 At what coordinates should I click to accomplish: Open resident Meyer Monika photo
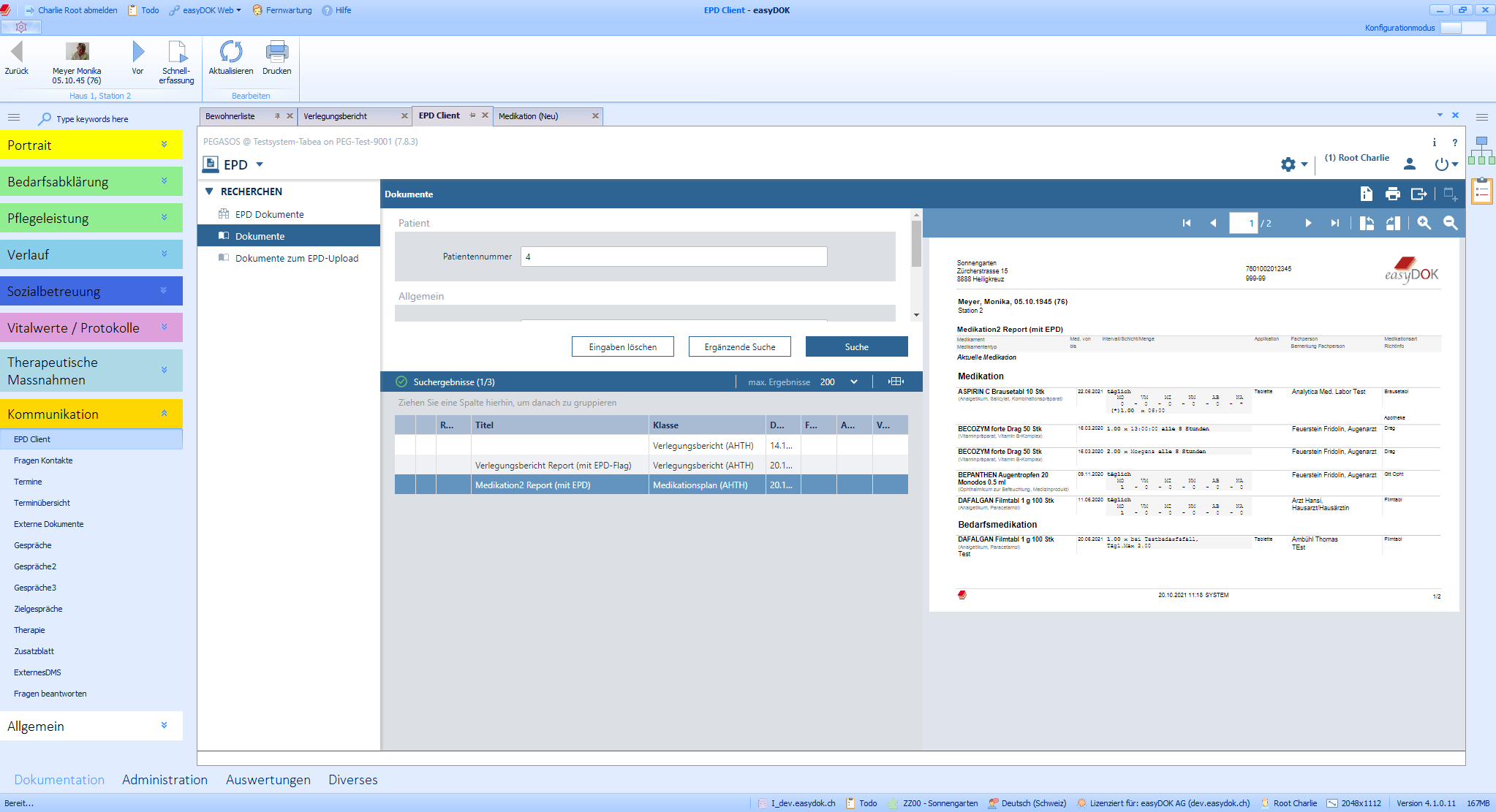(78, 51)
